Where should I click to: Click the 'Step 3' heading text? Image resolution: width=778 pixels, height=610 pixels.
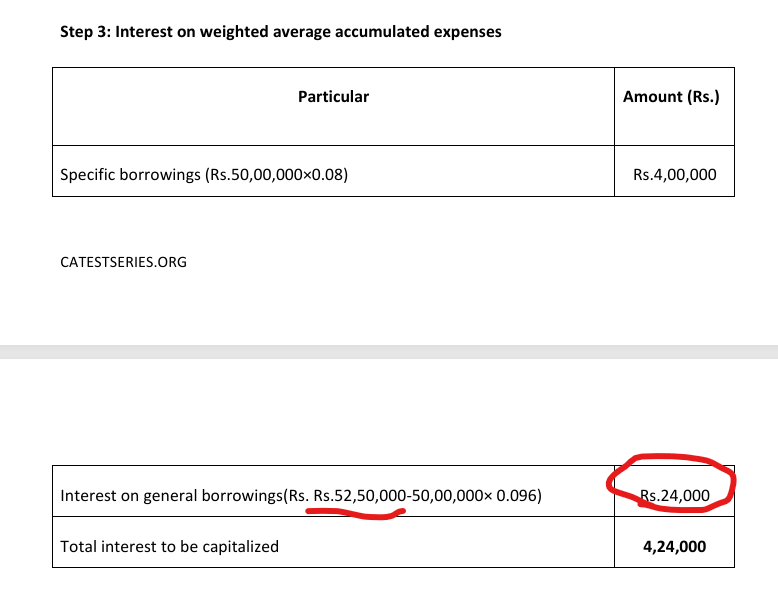point(85,31)
